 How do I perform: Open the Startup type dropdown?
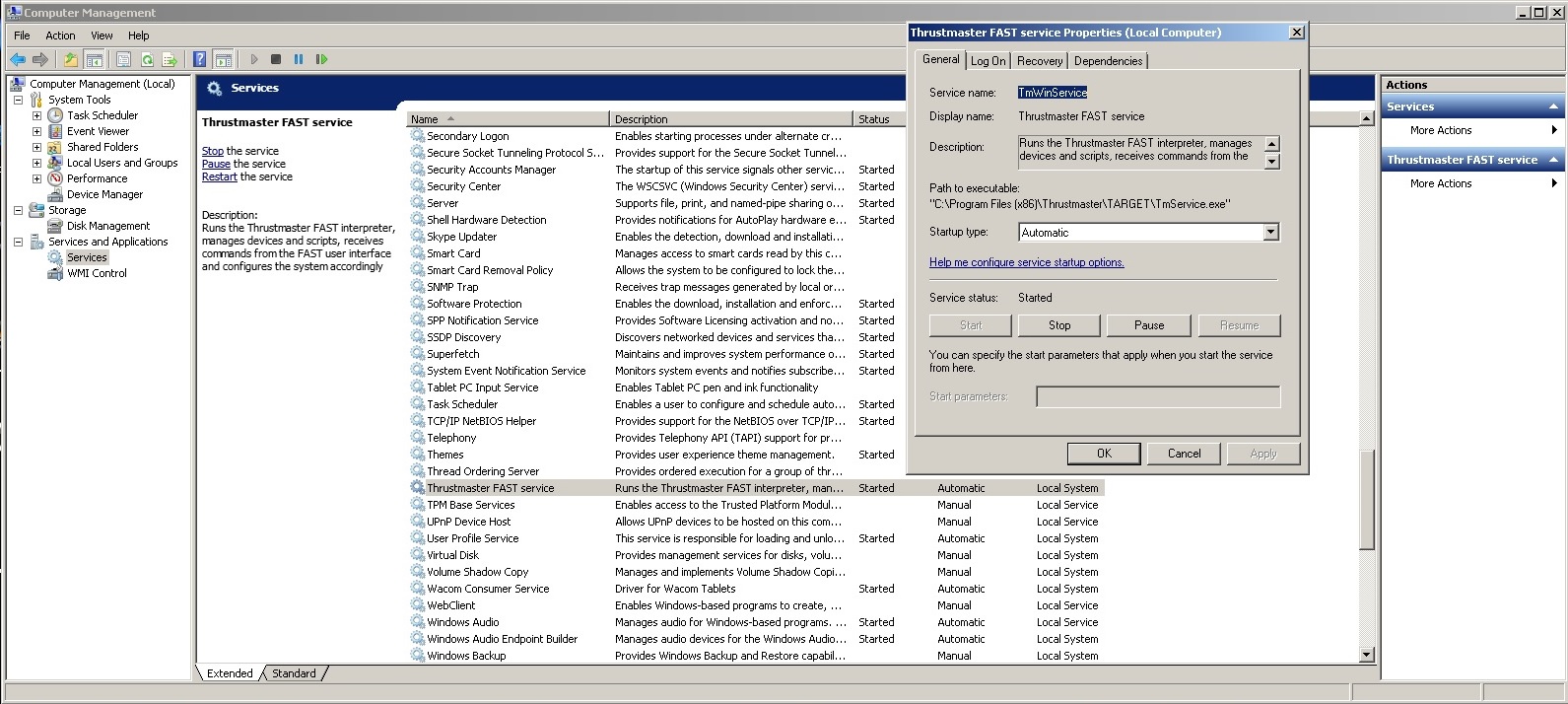(1270, 233)
